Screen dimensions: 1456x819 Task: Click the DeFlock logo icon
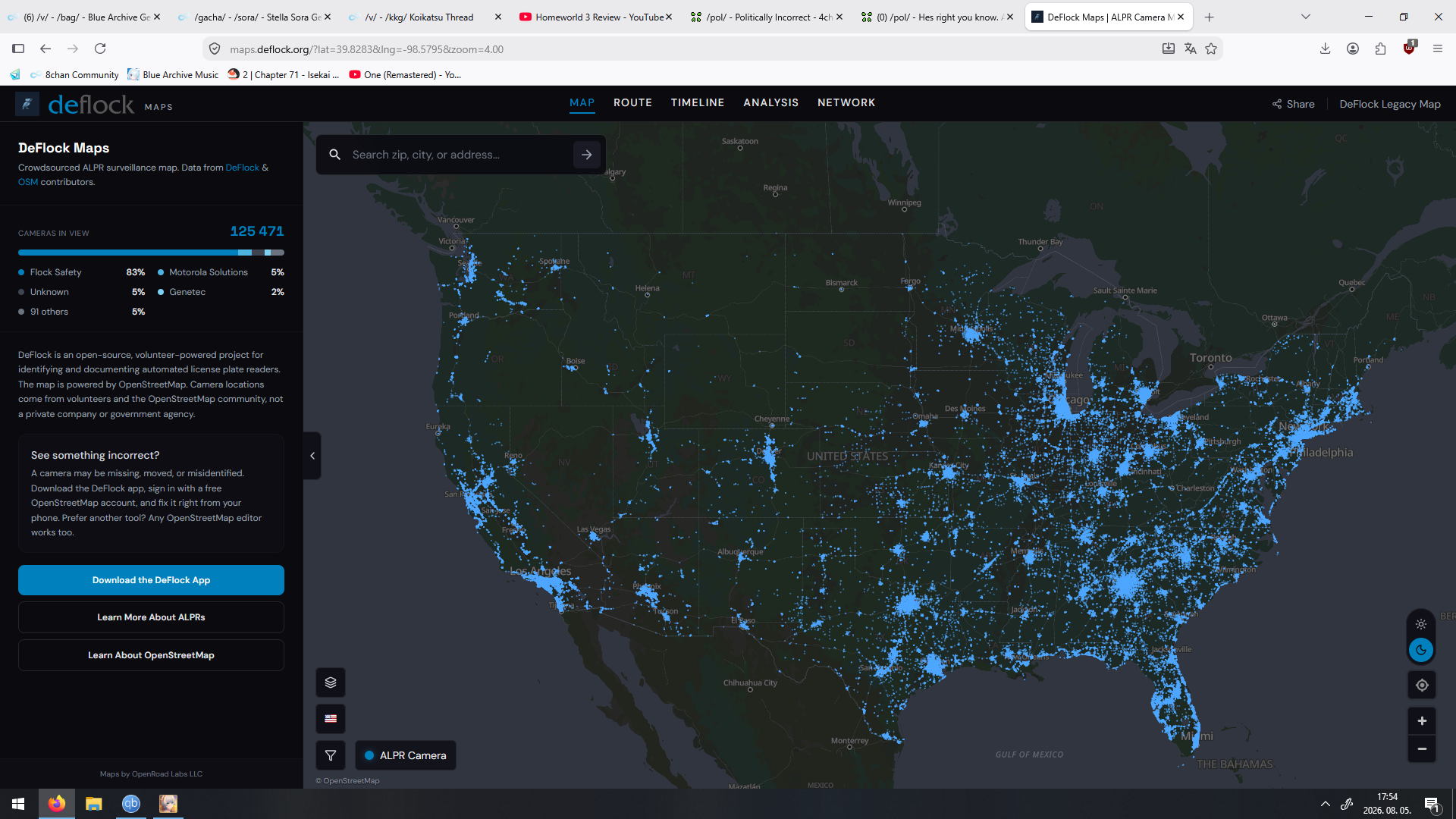coord(27,104)
